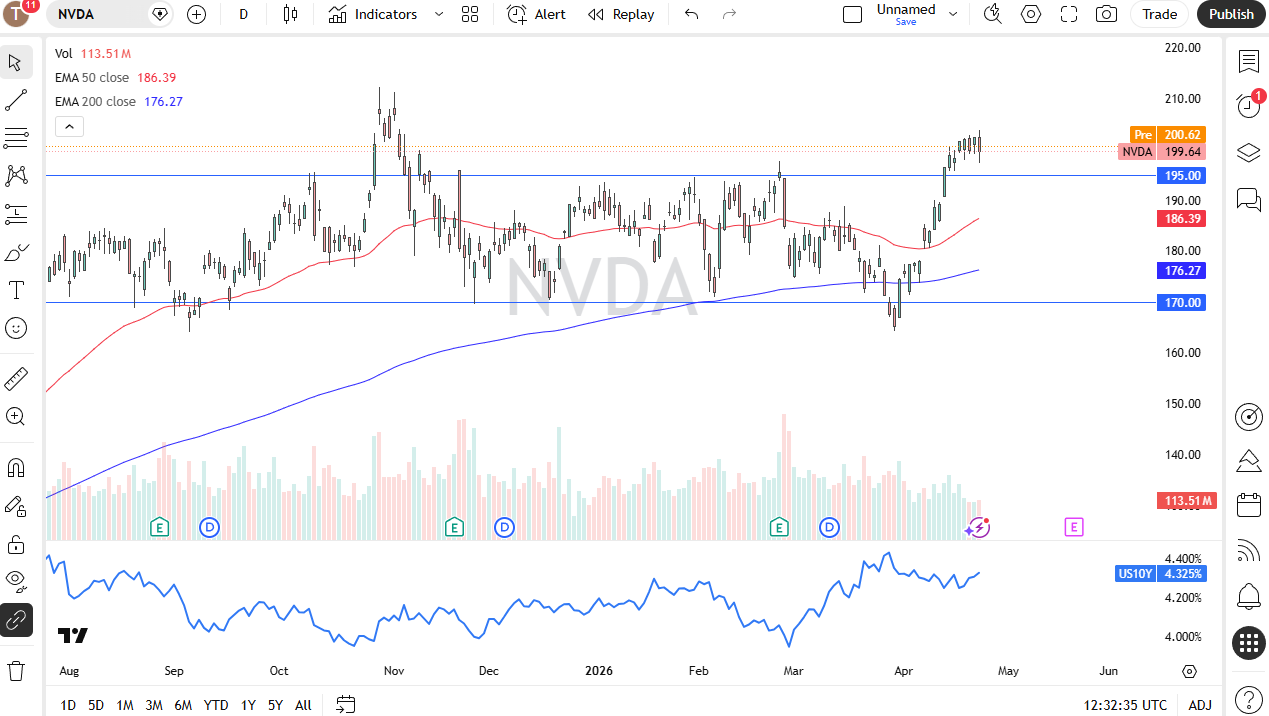Image resolution: width=1269 pixels, height=716 pixels.
Task: Open the user profile avatar menu
Action: [x=17, y=14]
